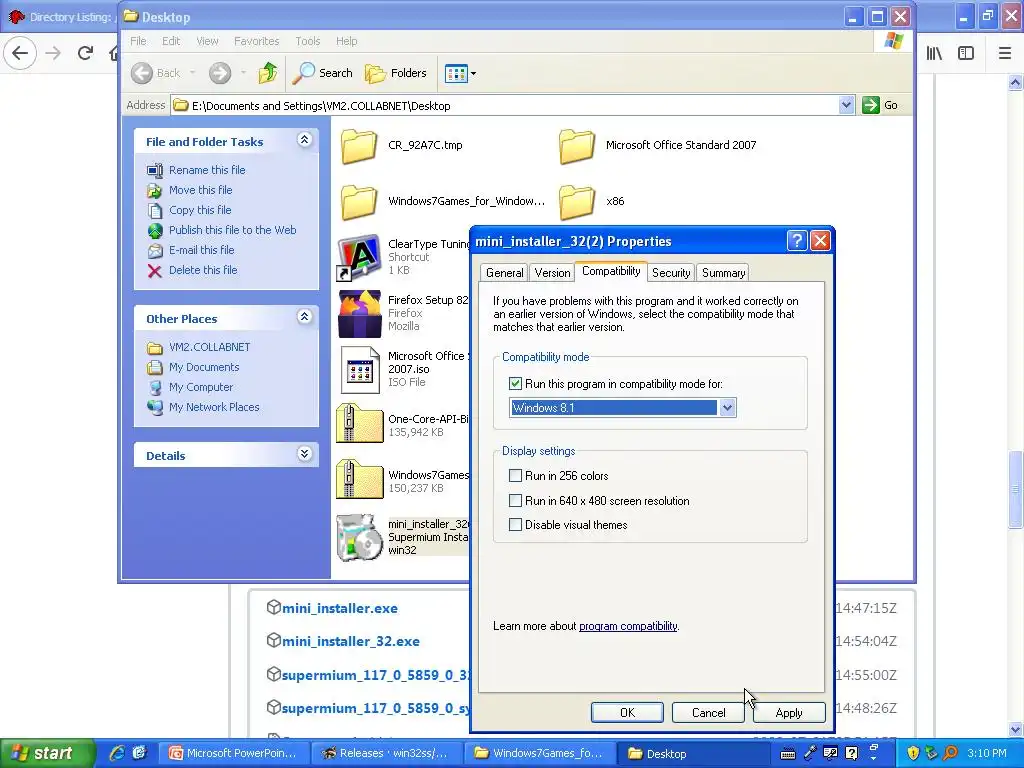Image resolution: width=1024 pixels, height=768 pixels.
Task: Click Apply in Properties dialog
Action: pyautogui.click(x=789, y=712)
